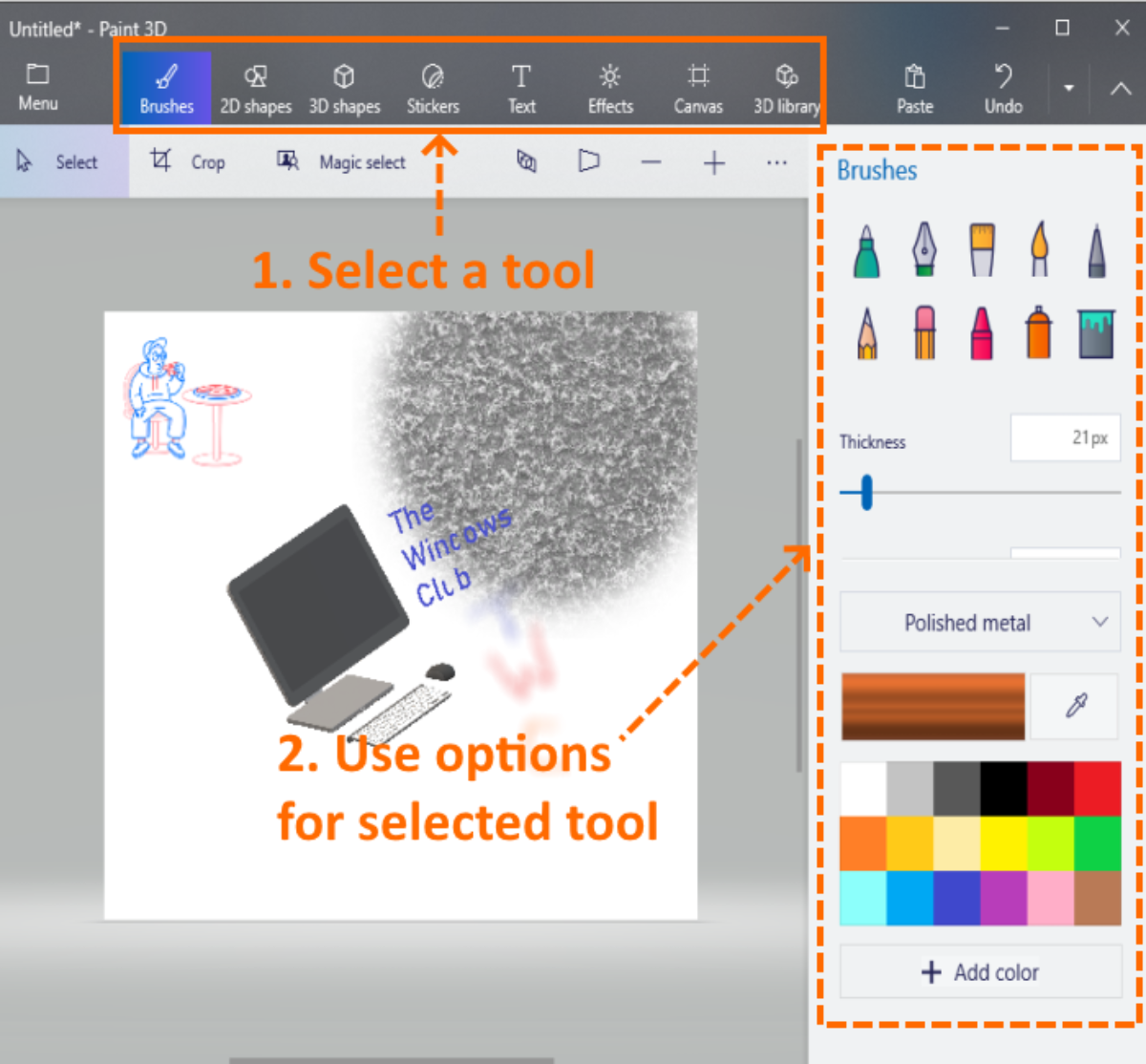
Task: Choose the gold color swatch
Action: (x=910, y=843)
